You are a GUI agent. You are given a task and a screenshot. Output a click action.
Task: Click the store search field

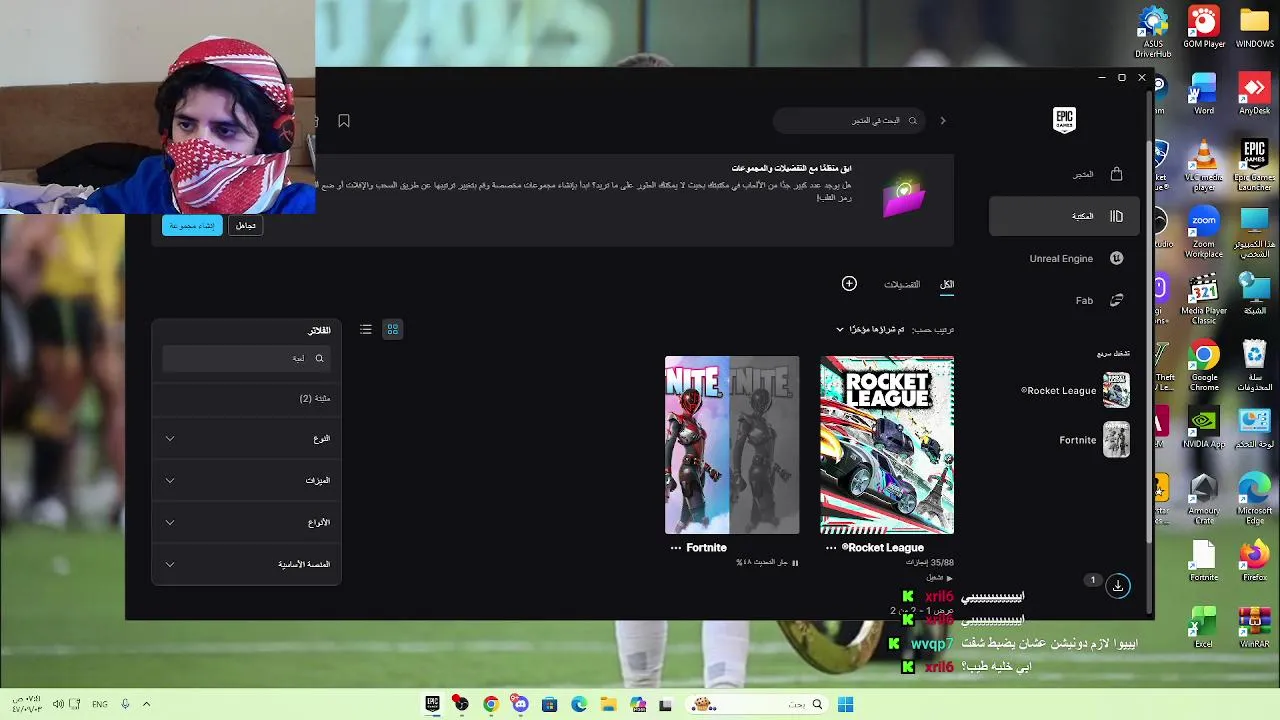(849, 121)
